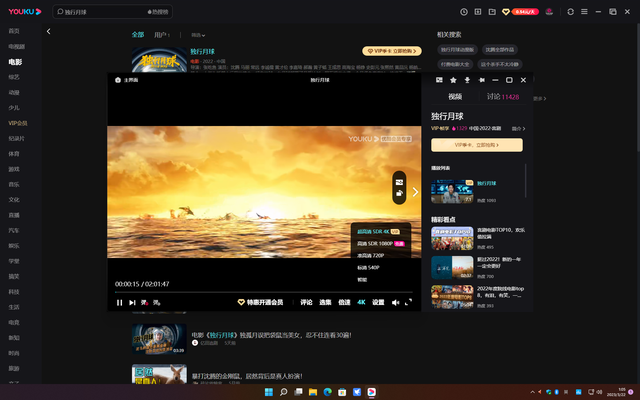Click the mini-window mode icon

click(439, 80)
